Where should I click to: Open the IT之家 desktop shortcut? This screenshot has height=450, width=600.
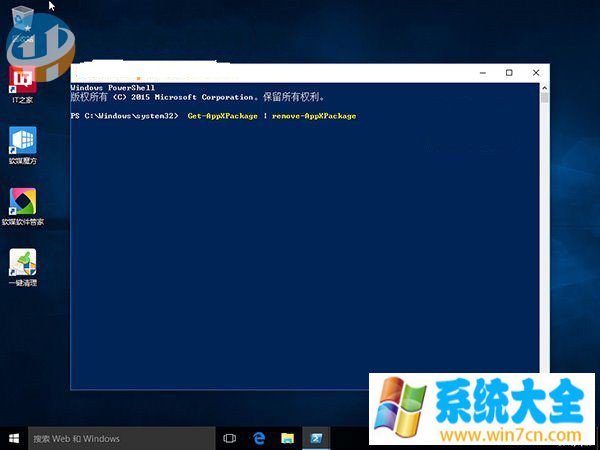(x=23, y=84)
